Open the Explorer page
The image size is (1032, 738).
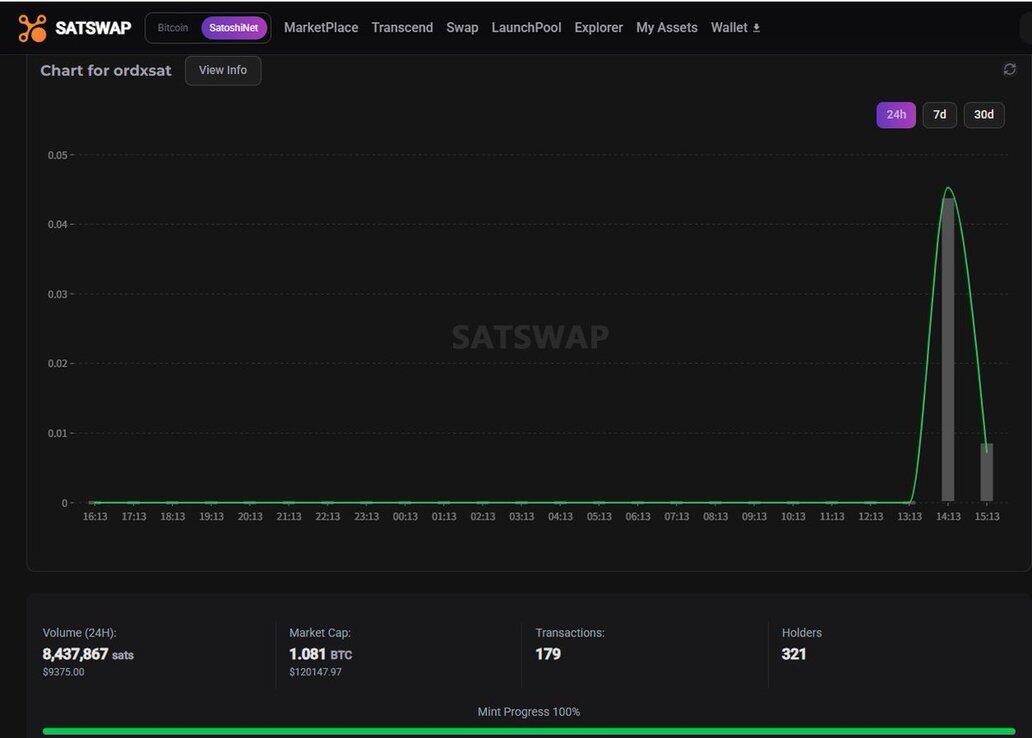[x=598, y=28]
